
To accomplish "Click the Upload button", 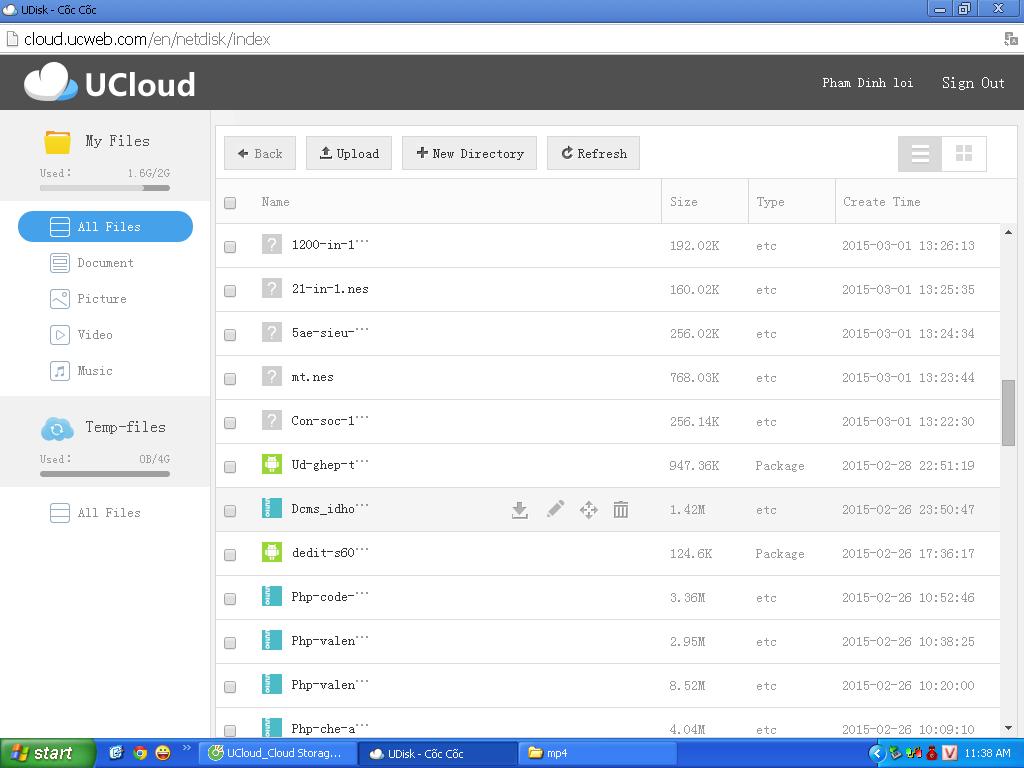I will (348, 154).
